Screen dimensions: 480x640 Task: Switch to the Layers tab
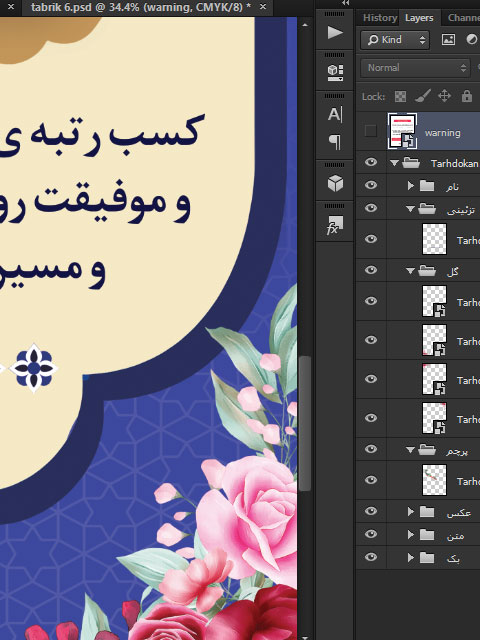(x=419, y=18)
